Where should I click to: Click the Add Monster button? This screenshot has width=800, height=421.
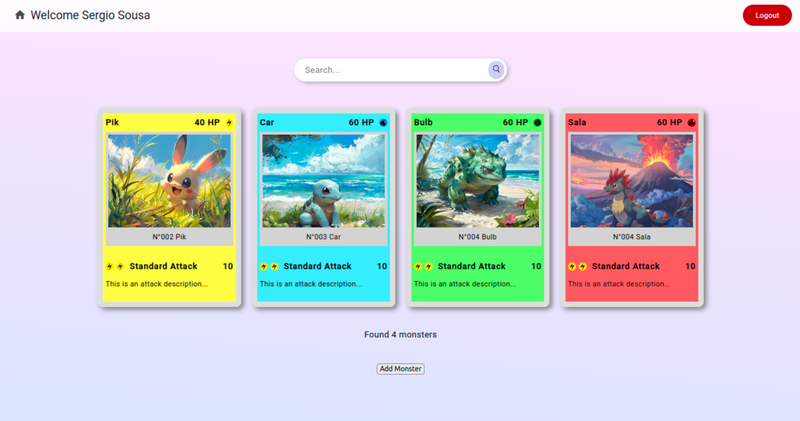coord(400,369)
